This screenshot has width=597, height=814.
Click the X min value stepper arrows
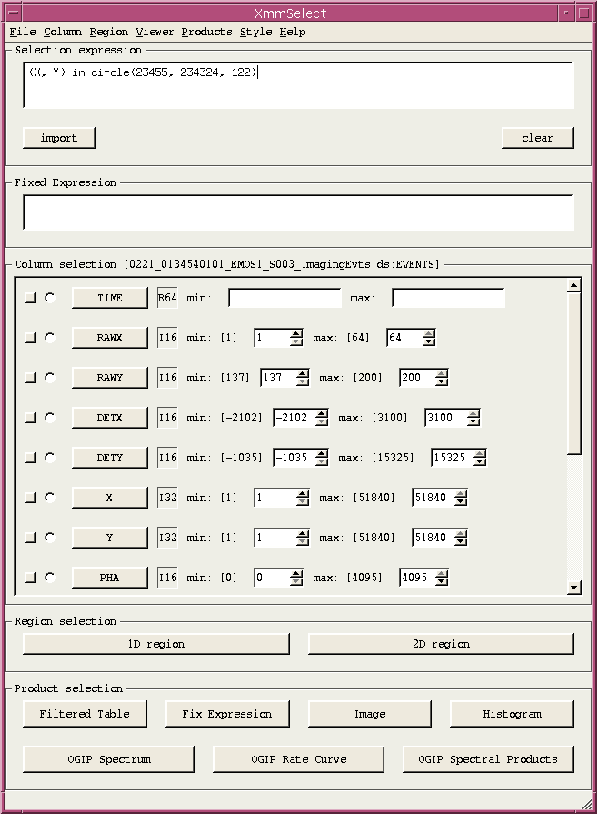303,498
